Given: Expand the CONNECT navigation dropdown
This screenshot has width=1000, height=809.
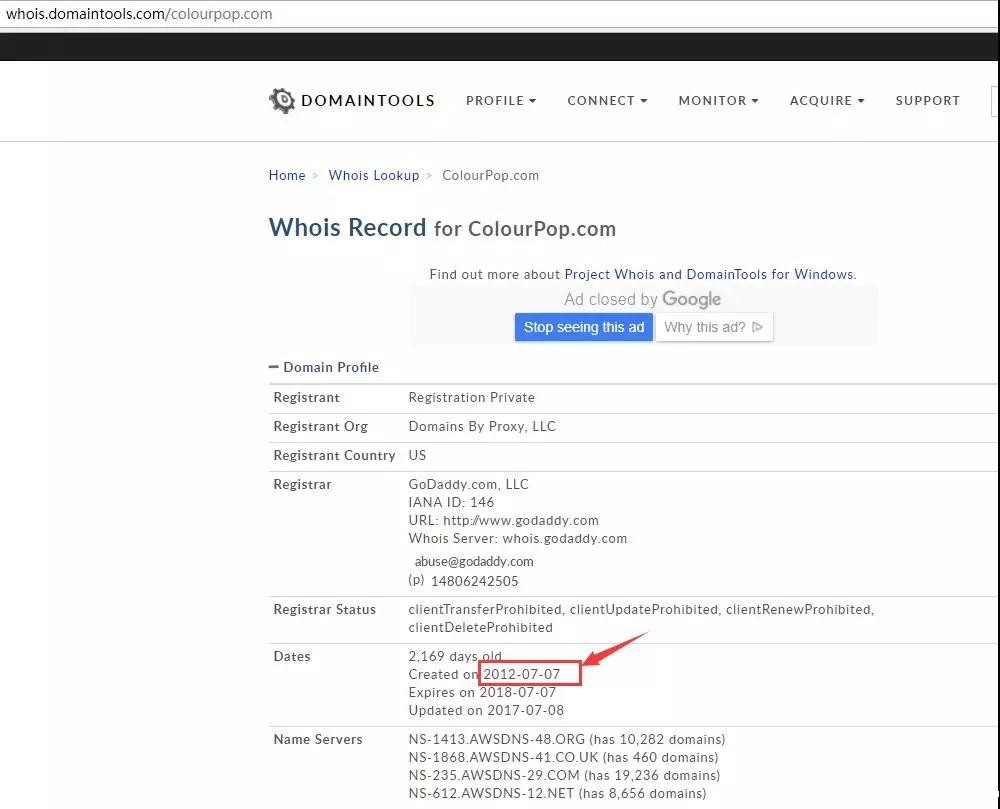Looking at the screenshot, I should point(607,100).
